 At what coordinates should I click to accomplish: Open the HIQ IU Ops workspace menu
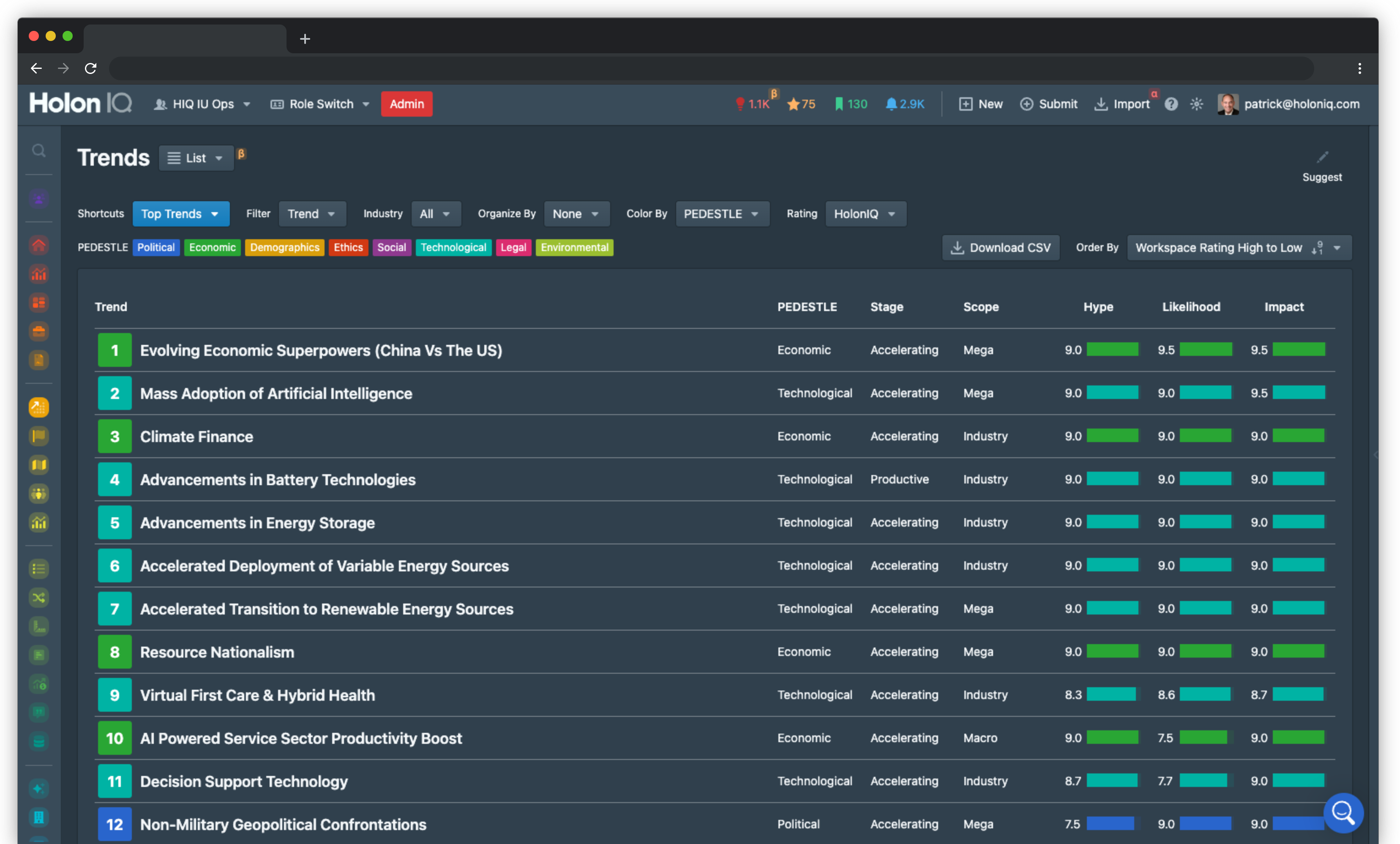202,104
